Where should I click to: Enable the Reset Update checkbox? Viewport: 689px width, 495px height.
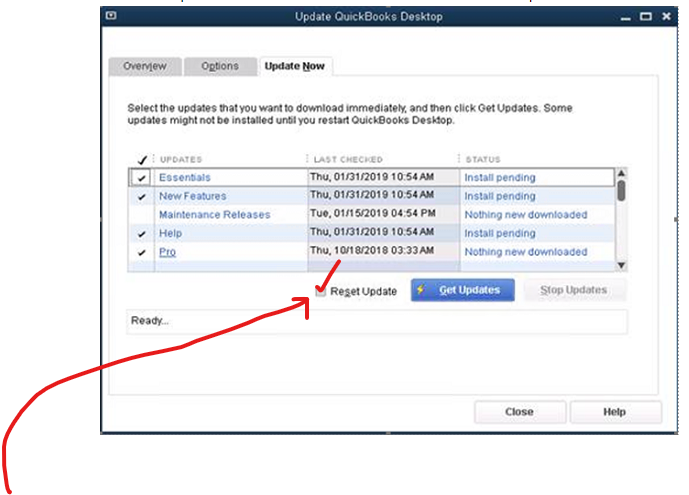[x=320, y=292]
